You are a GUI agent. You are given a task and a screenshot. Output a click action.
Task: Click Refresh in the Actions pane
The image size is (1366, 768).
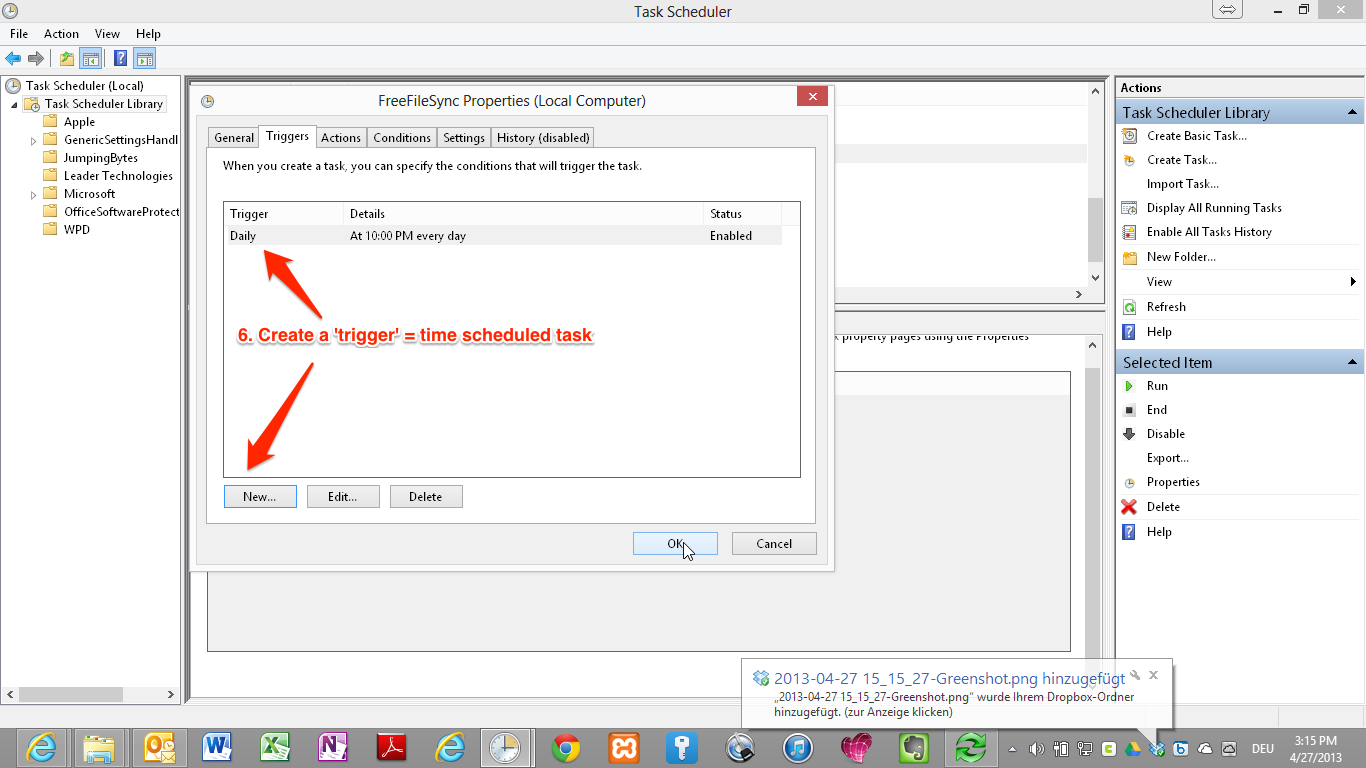point(1165,307)
